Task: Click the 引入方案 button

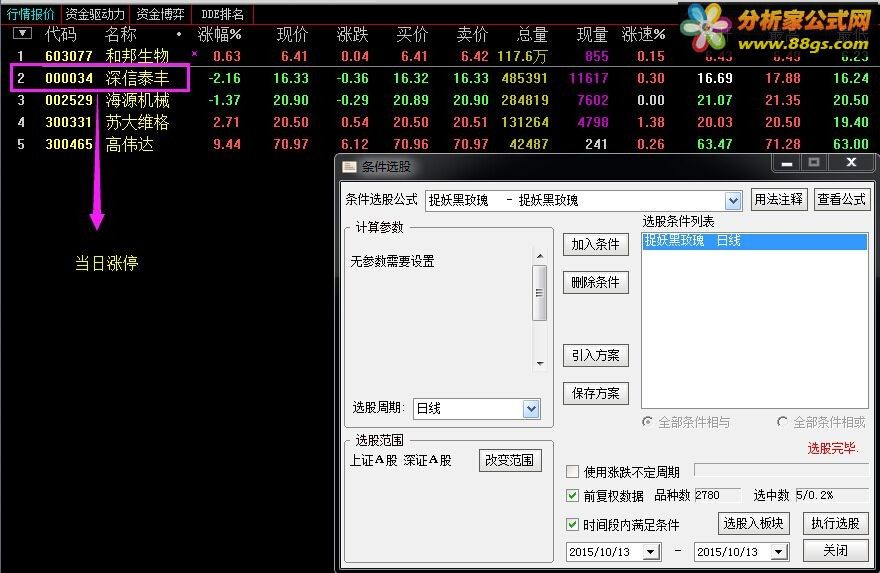Action: (x=595, y=355)
